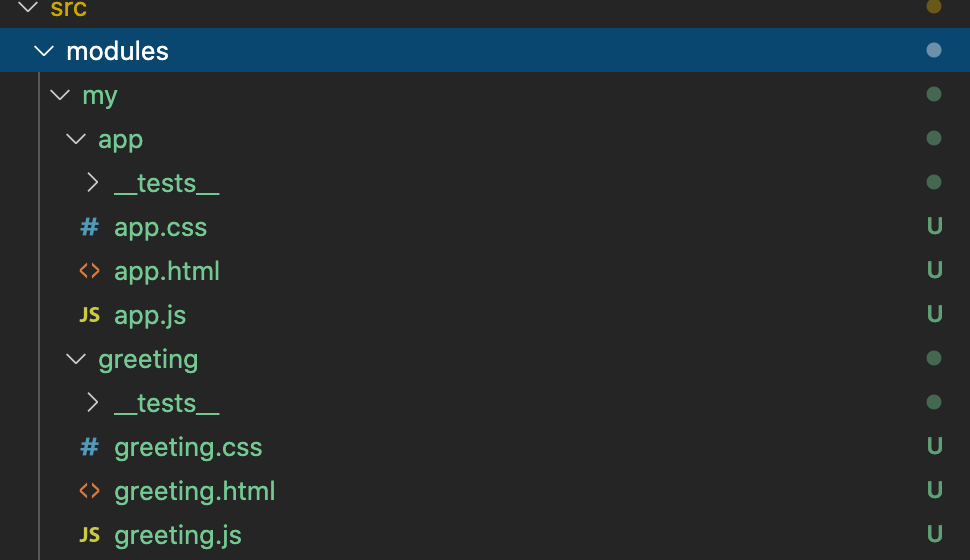This screenshot has height=560, width=970.
Task: Open the app.js file
Action: 150,315
